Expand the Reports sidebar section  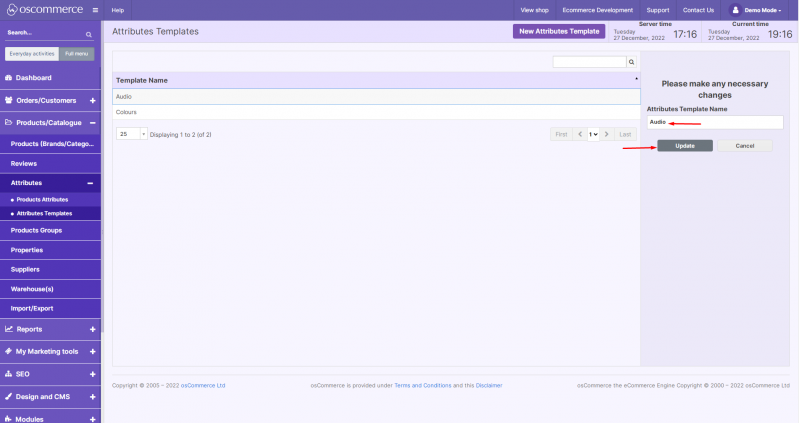[92, 329]
